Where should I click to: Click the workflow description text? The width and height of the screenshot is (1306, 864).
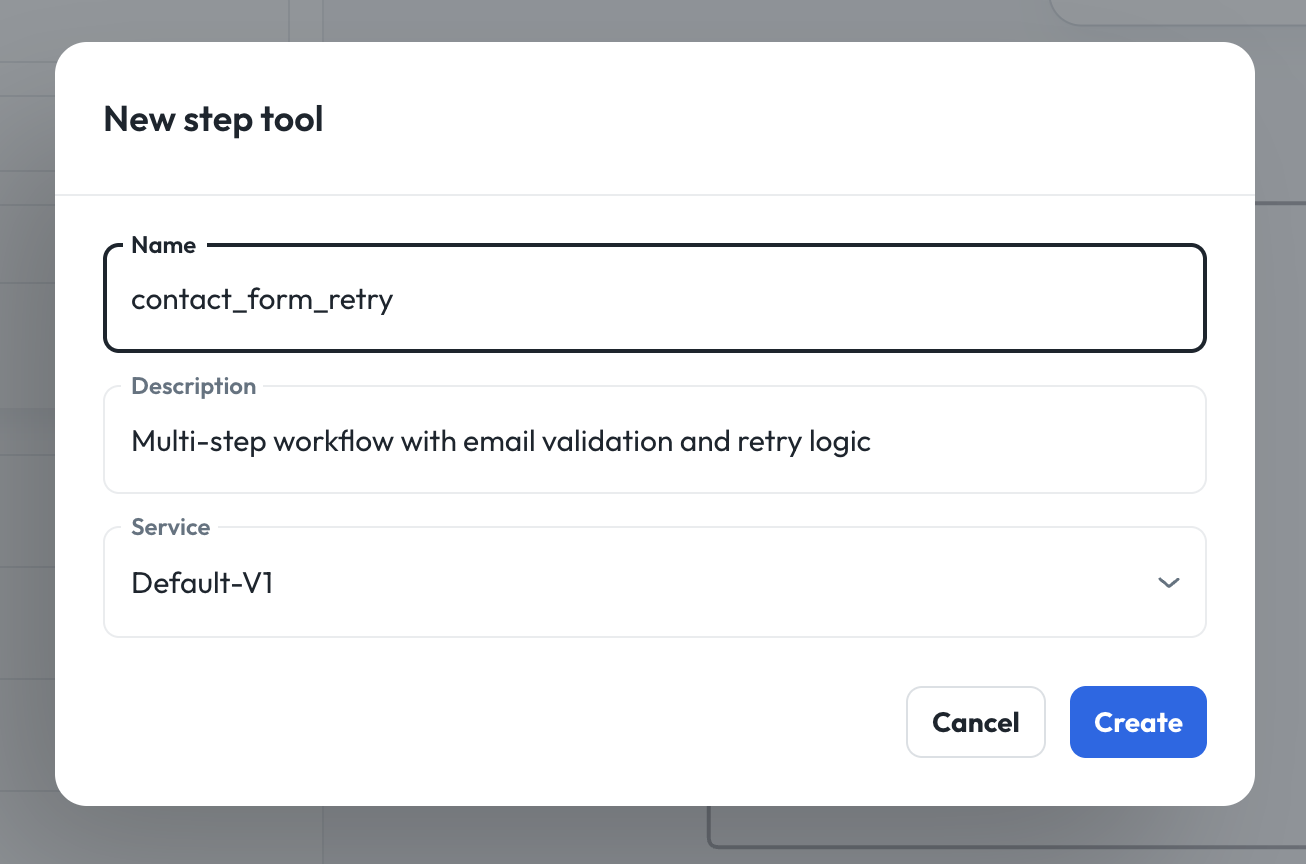point(500,440)
